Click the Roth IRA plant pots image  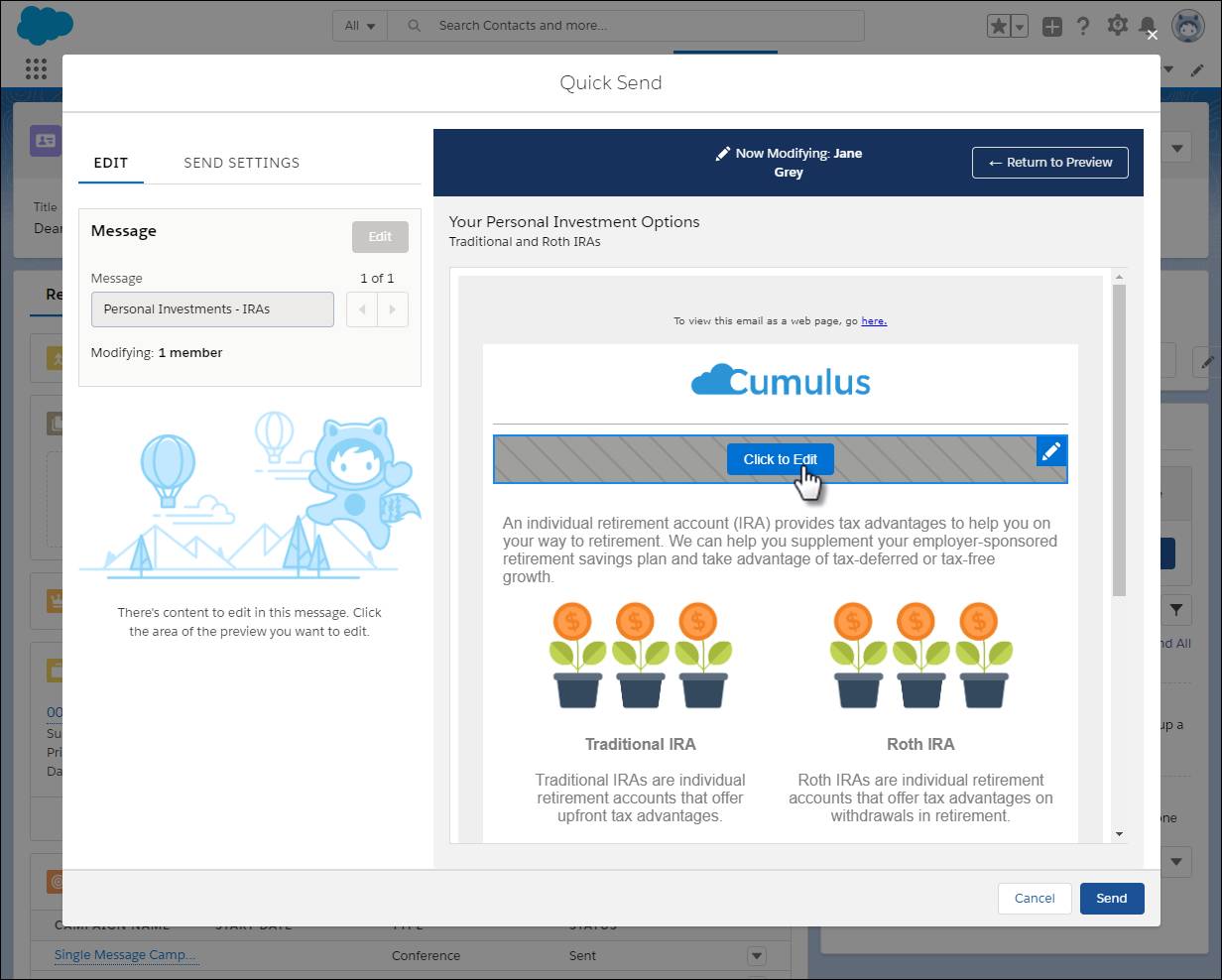coord(920,656)
